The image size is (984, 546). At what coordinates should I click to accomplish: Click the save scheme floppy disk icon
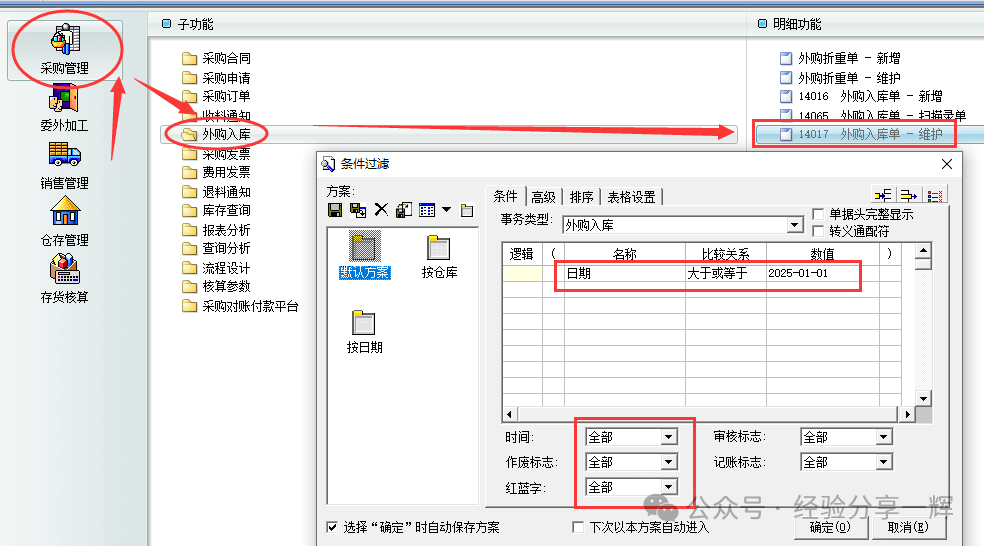point(335,210)
